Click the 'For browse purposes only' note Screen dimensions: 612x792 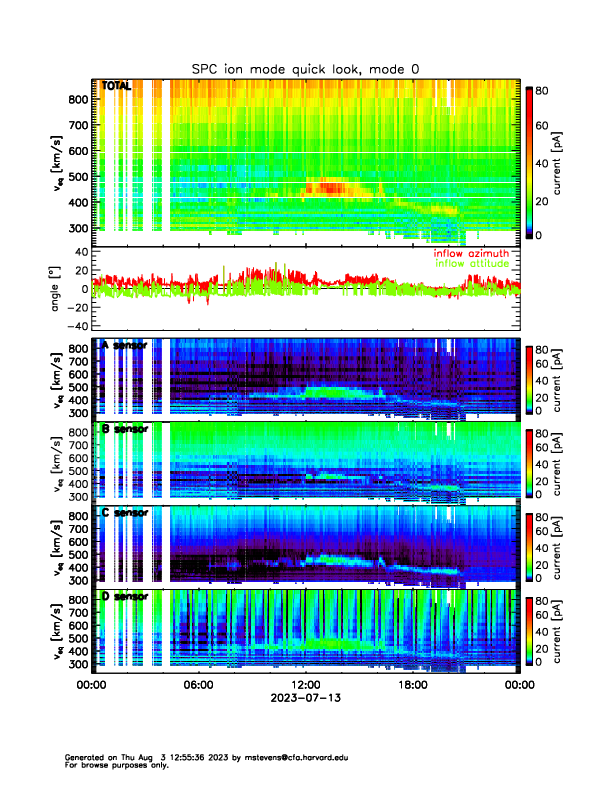pos(110,765)
